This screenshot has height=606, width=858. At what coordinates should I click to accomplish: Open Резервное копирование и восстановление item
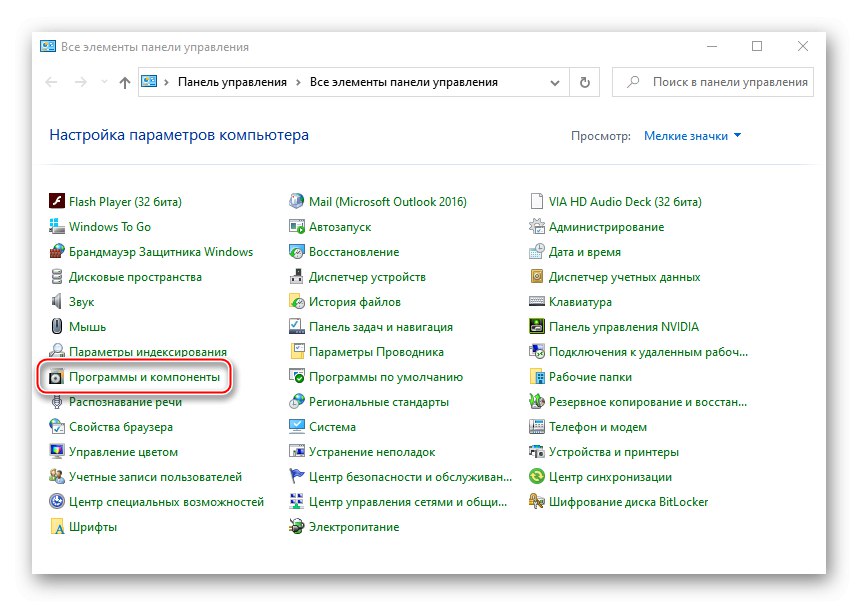point(648,402)
